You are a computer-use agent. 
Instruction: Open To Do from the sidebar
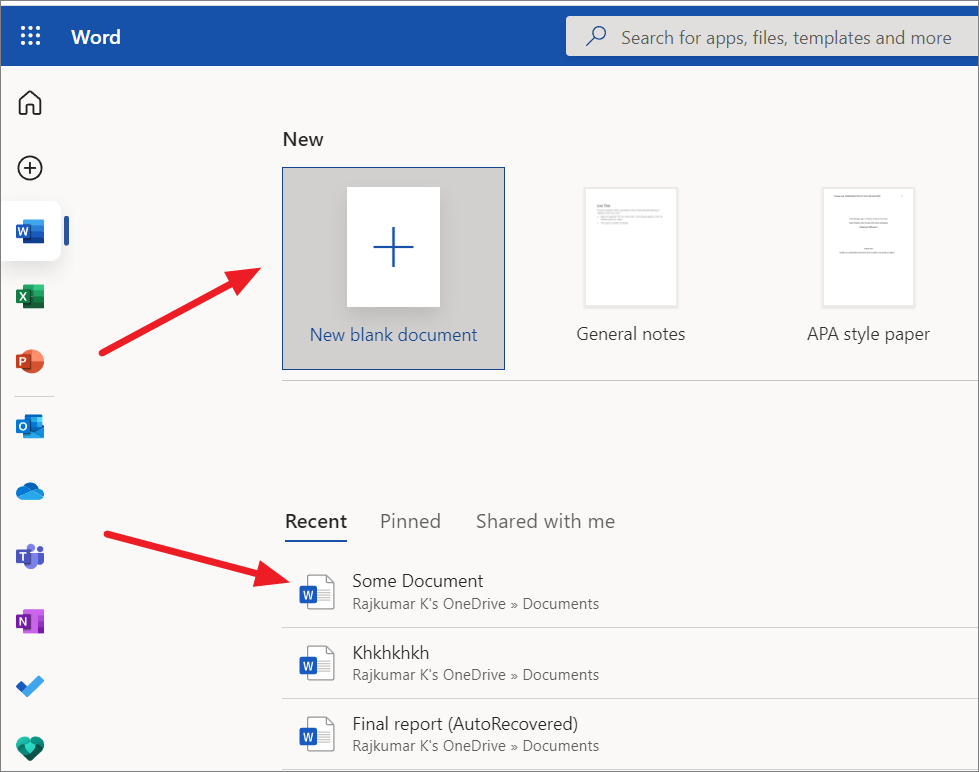coord(30,686)
